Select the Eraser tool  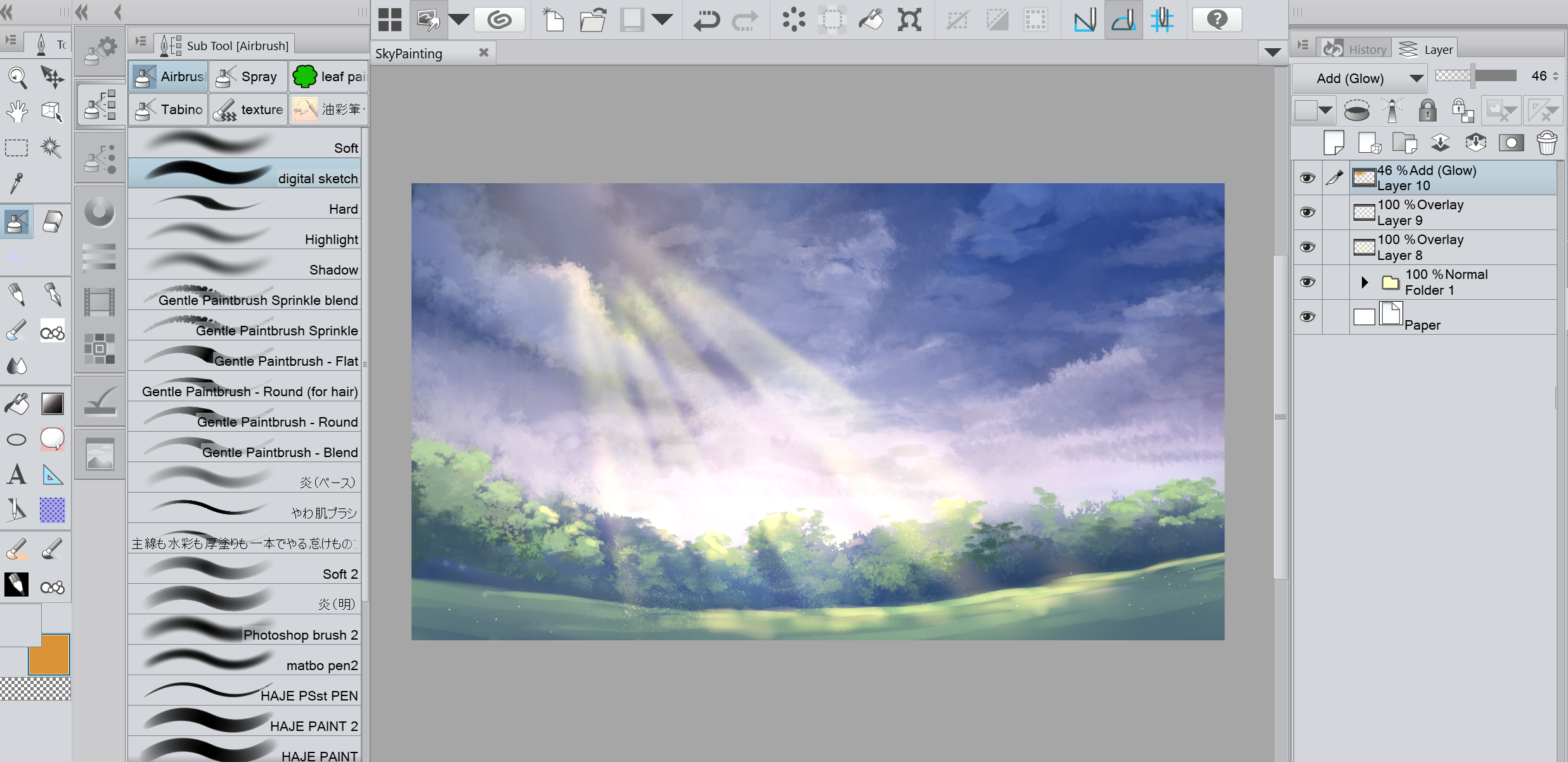[x=52, y=222]
